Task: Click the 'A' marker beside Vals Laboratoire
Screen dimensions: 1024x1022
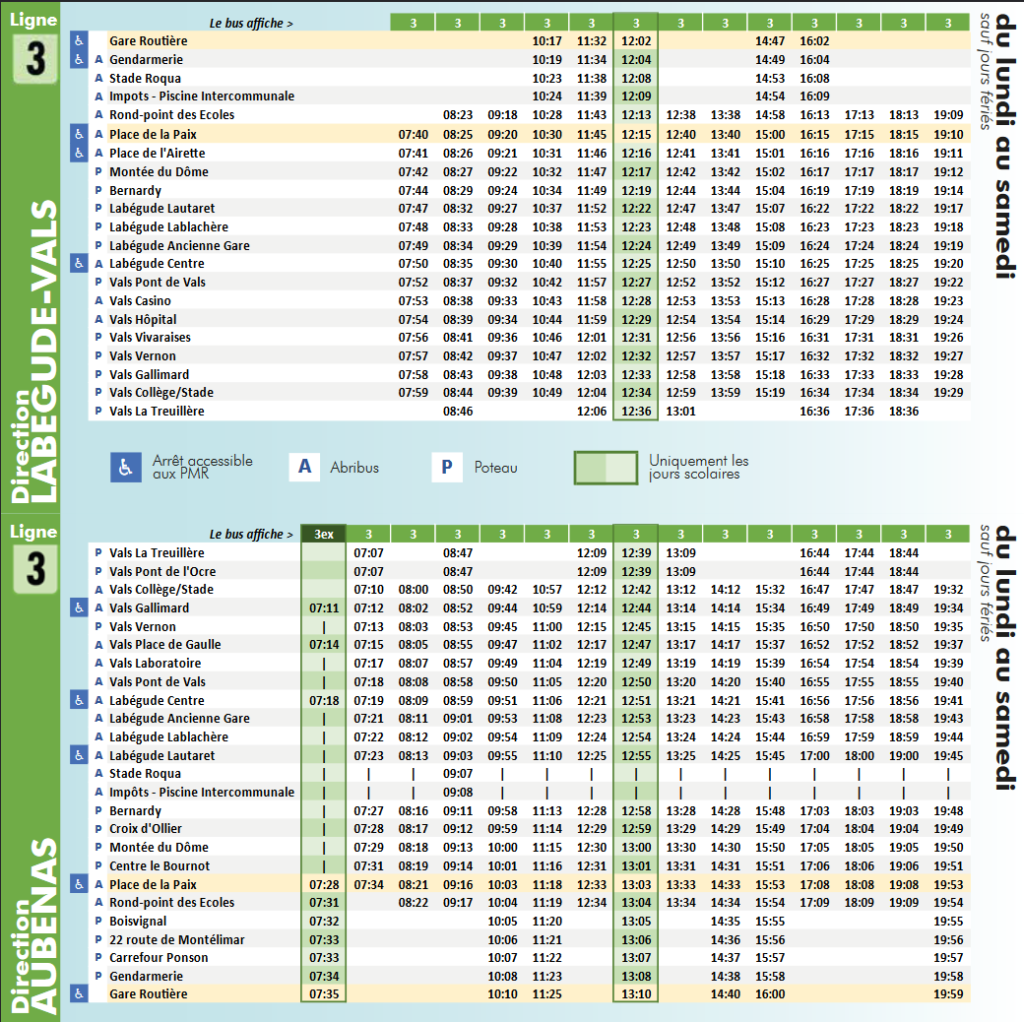Action: pyautogui.click(x=99, y=663)
